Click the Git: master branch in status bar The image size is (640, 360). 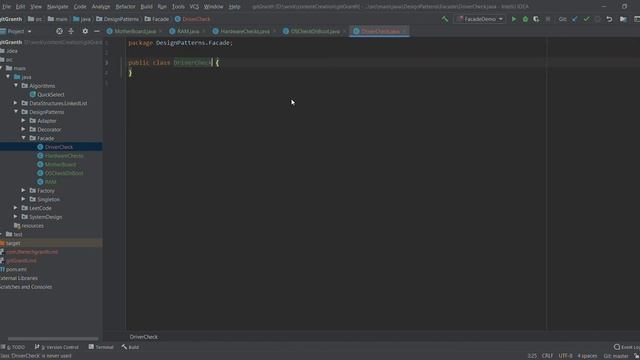point(616,356)
